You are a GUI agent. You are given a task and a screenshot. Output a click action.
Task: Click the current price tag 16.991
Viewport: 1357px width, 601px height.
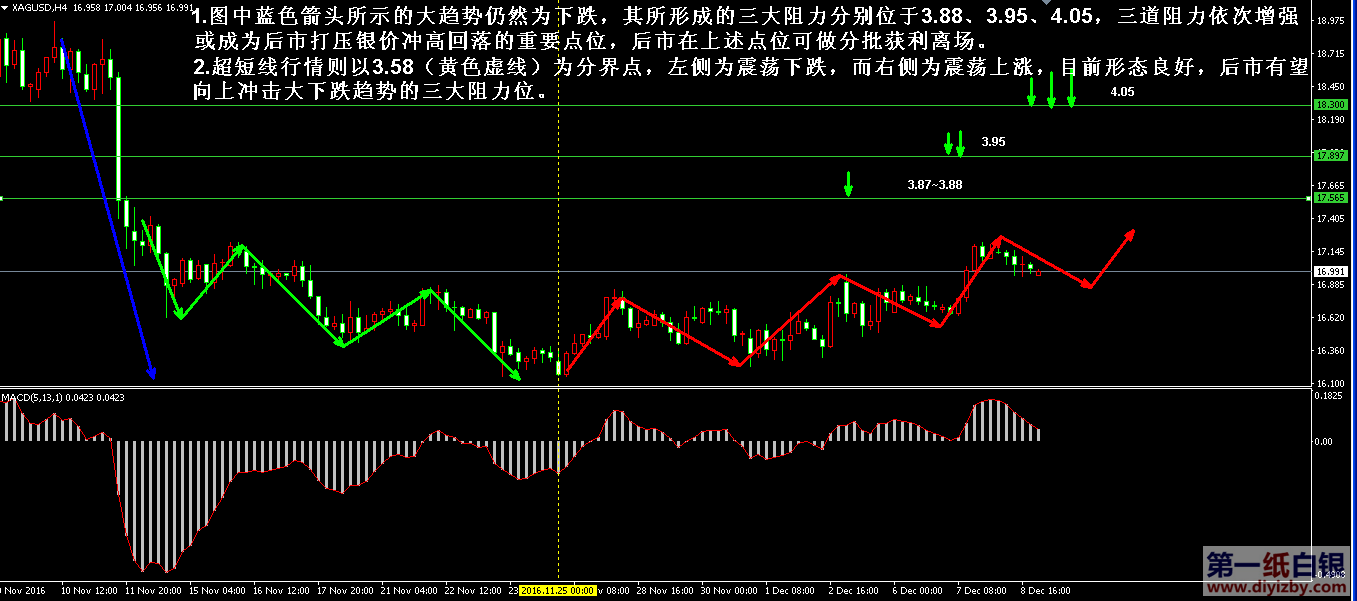click(x=1330, y=271)
